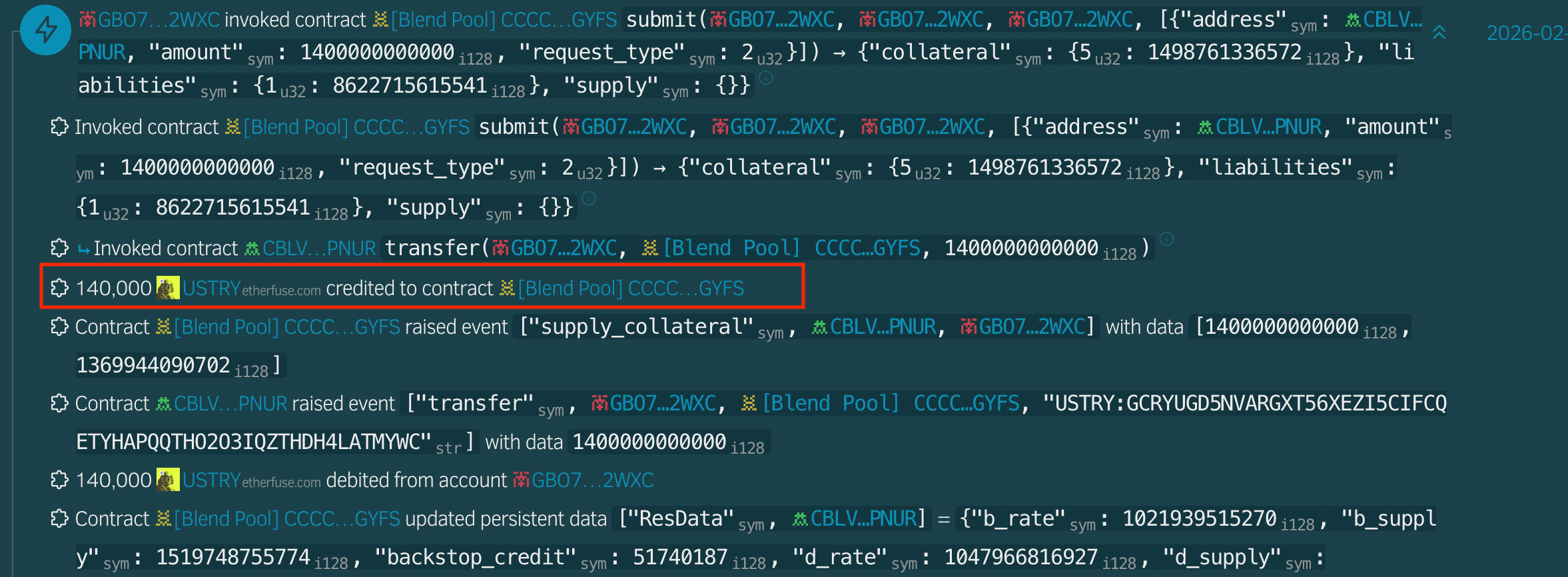The width and height of the screenshot is (1568, 577).
Task: Select "supply_collateral" event topic text
Action: pos(641,326)
